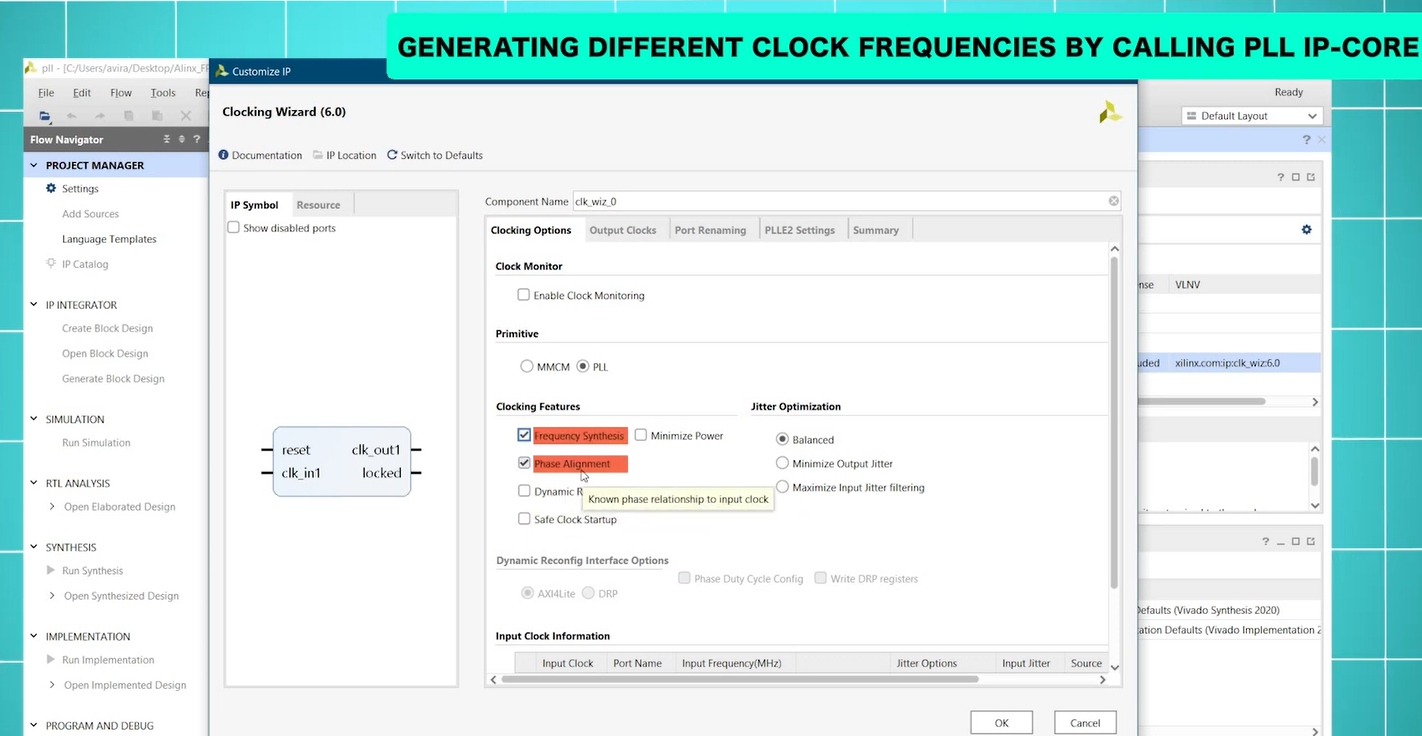Select Minimize Output Jitter option

click(782, 463)
